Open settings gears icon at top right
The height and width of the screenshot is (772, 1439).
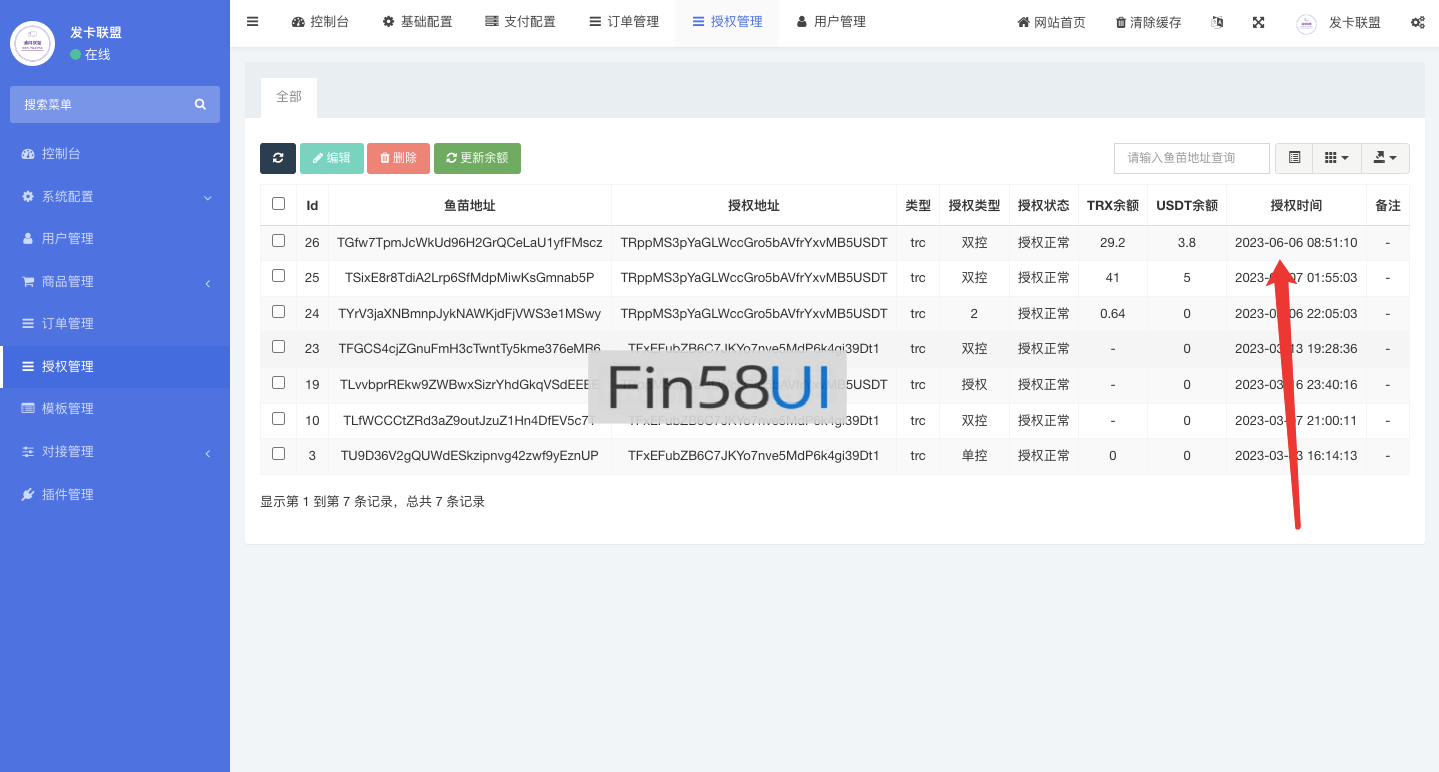click(1417, 22)
